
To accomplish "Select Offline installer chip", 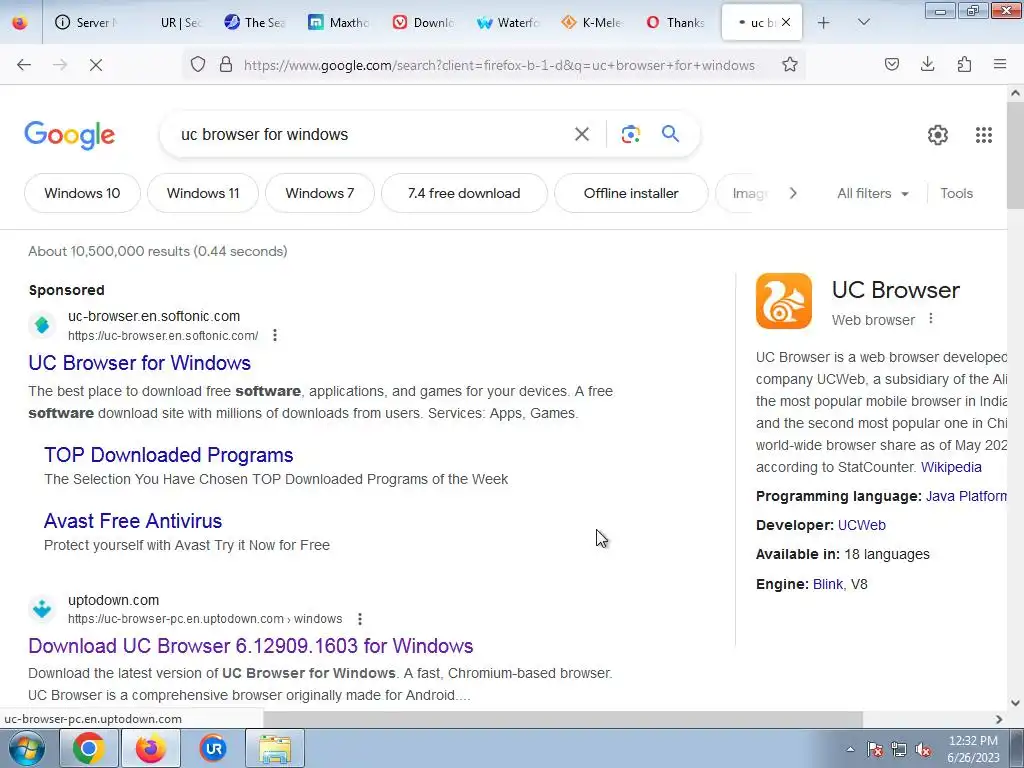I will (631, 193).
